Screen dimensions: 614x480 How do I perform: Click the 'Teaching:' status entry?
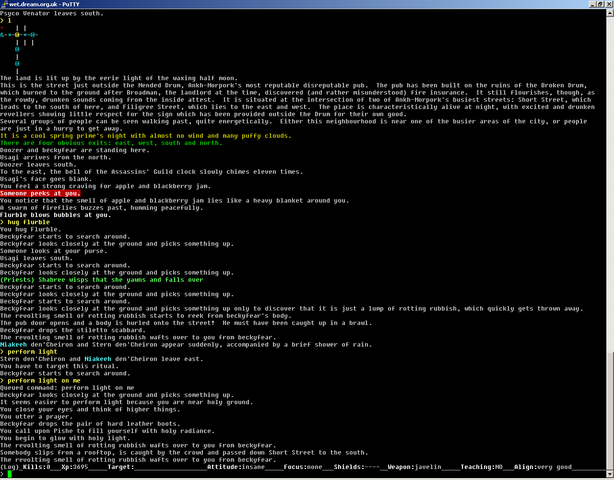(x=482, y=467)
